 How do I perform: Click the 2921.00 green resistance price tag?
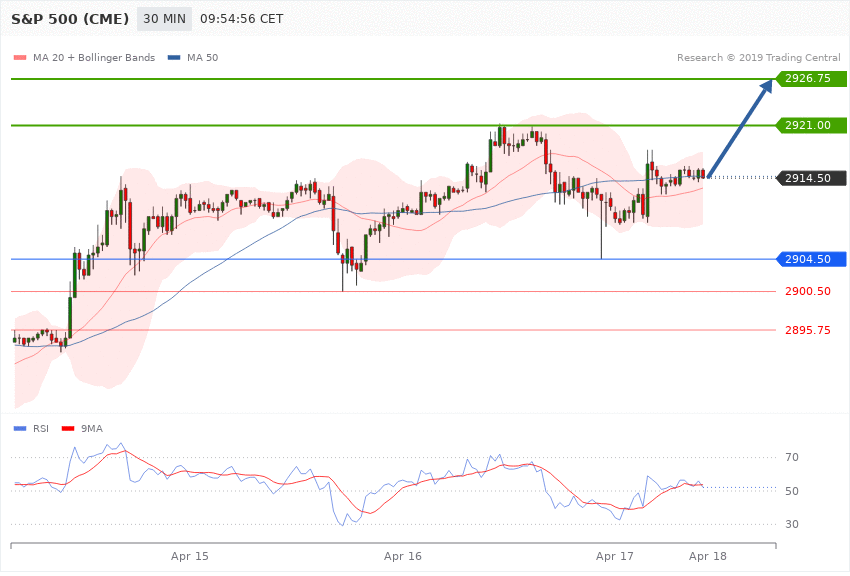[x=811, y=125]
